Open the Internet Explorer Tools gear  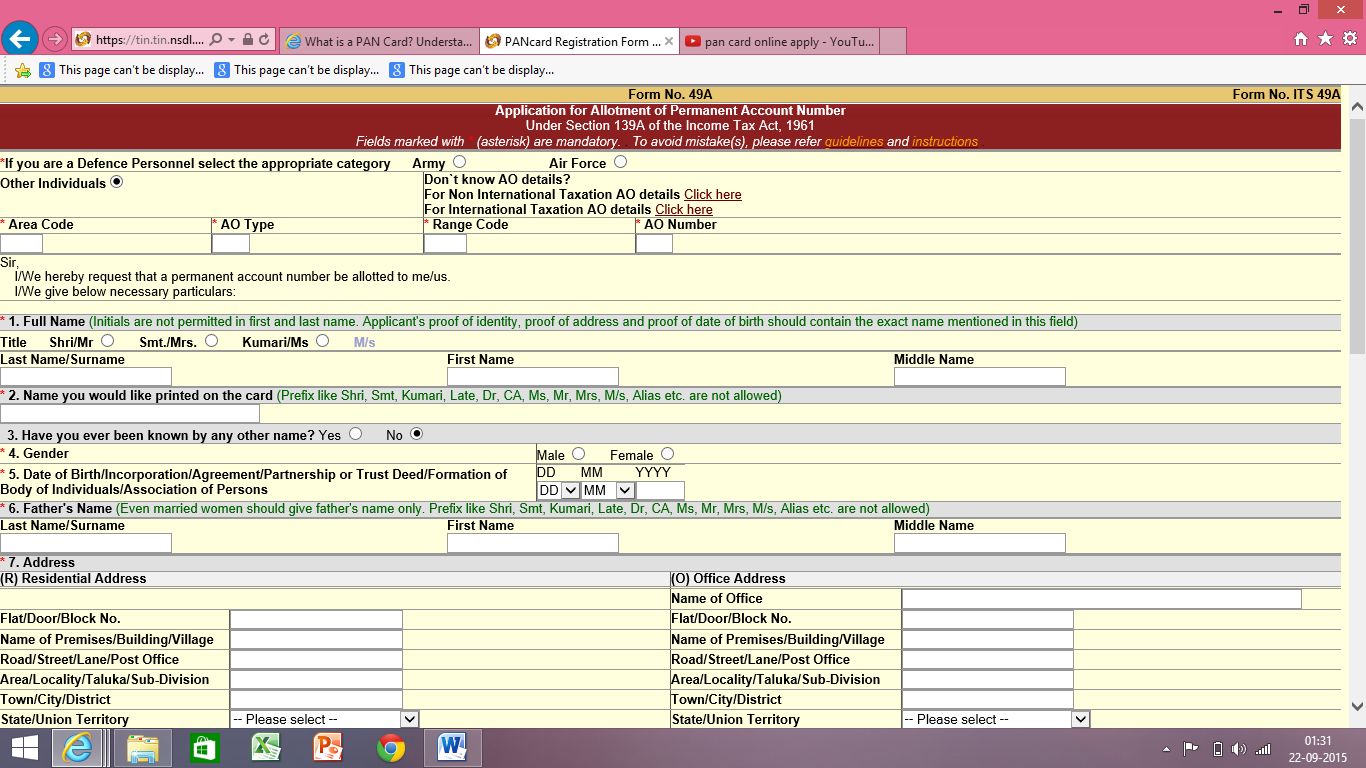click(1349, 39)
